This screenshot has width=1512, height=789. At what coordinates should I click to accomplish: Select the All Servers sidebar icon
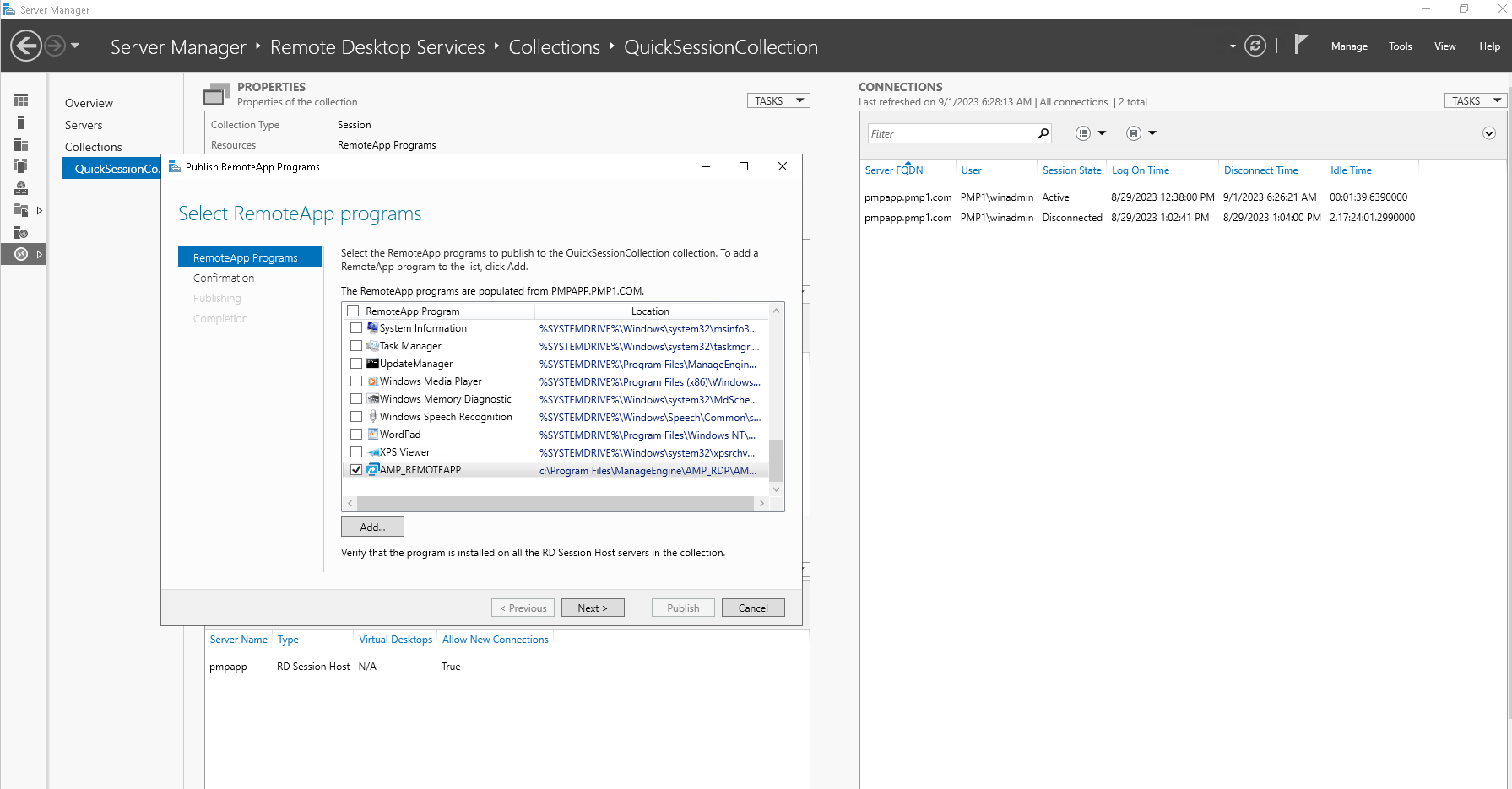coord(21,144)
